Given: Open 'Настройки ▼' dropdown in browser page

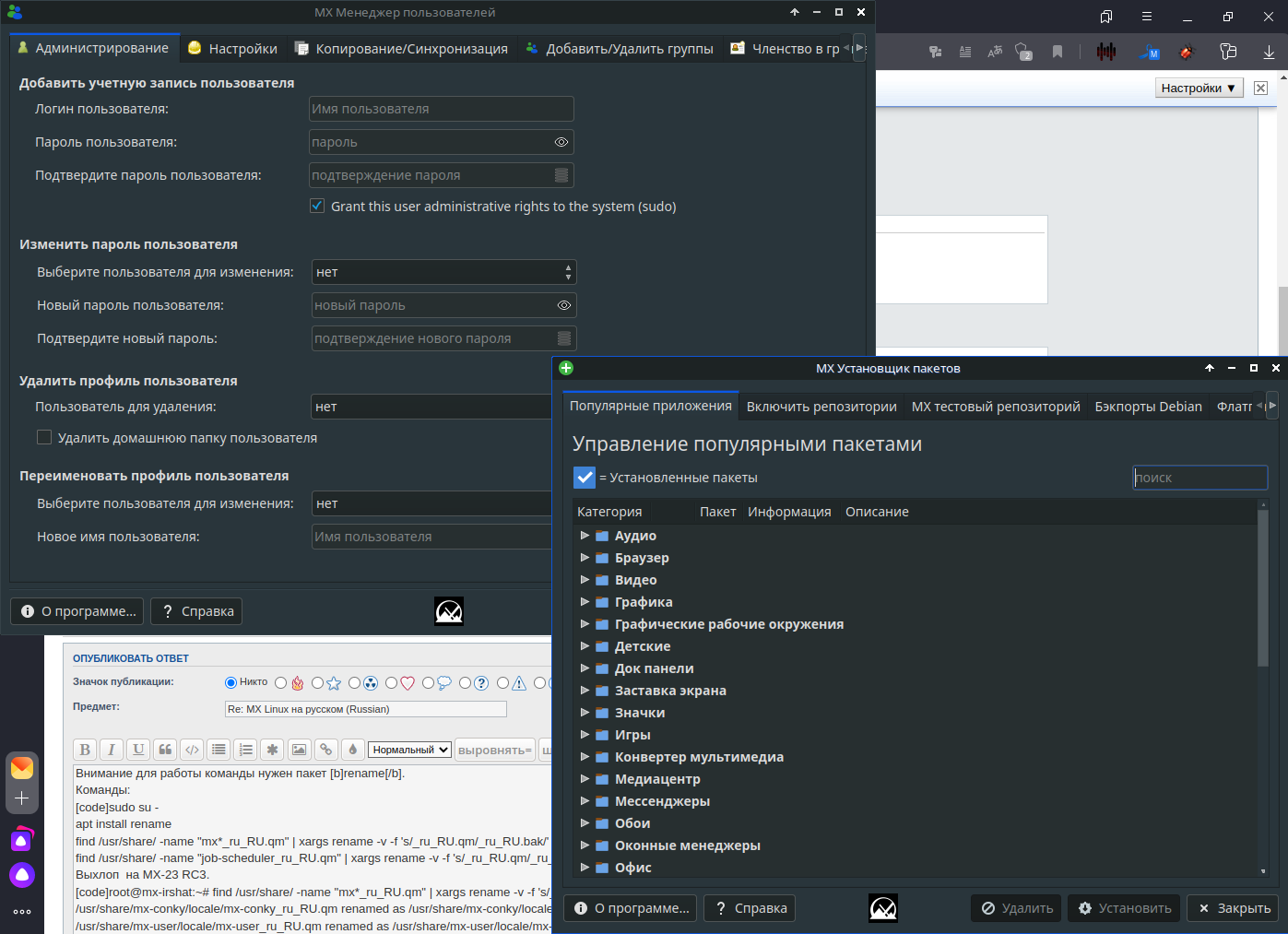Looking at the screenshot, I should (x=1199, y=88).
